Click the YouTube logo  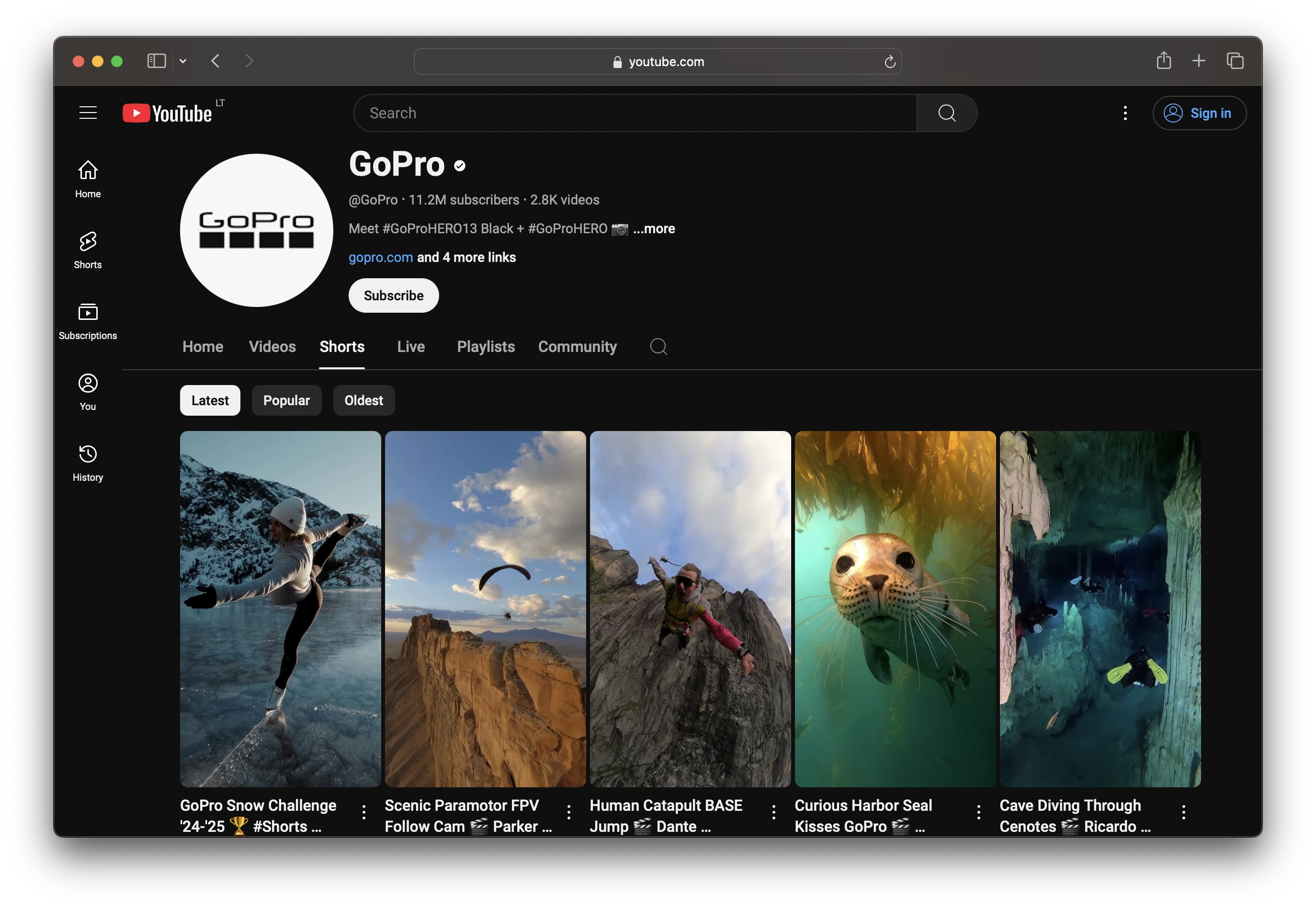tap(167, 113)
